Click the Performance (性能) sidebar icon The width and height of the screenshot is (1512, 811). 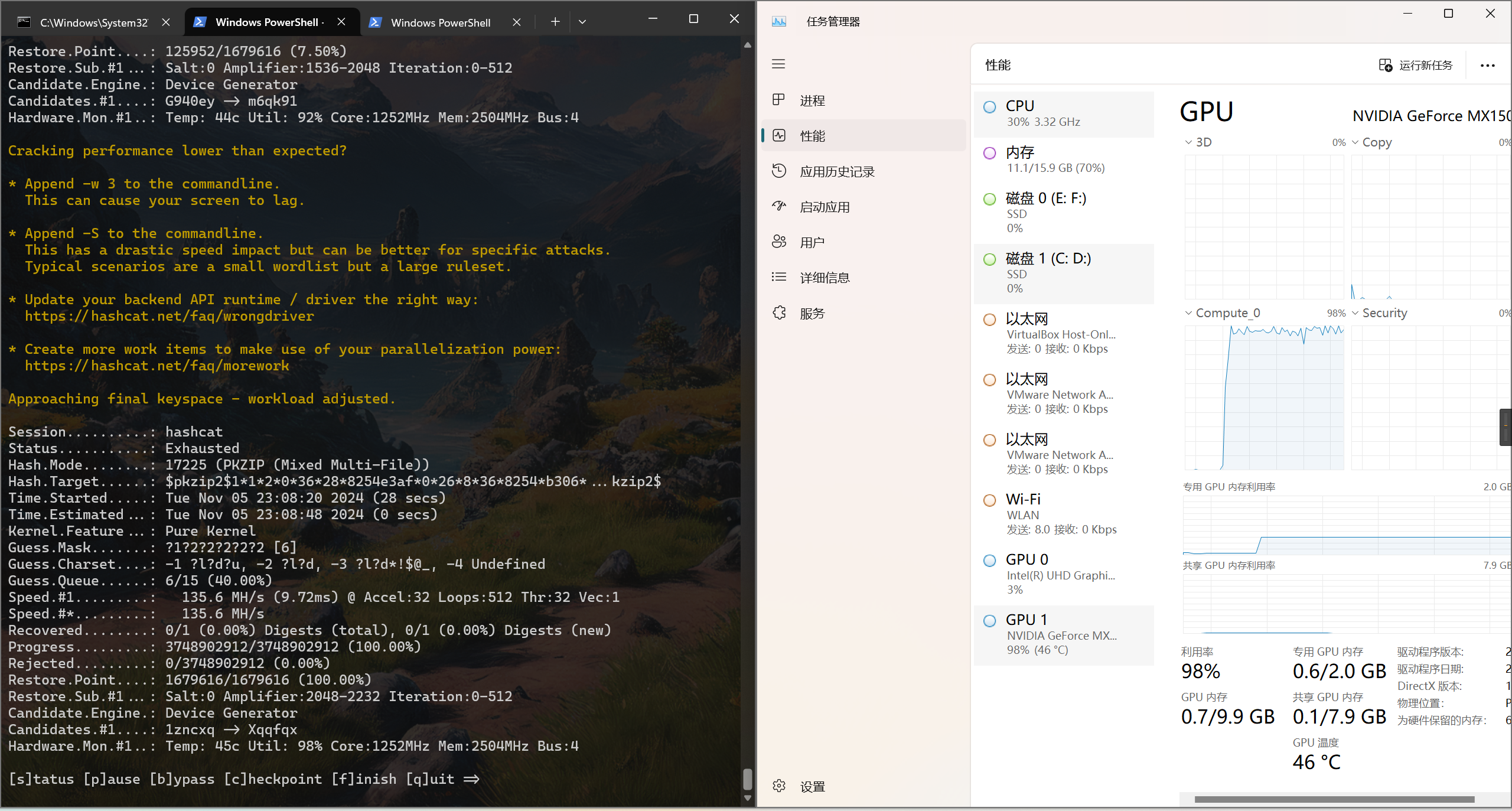click(x=779, y=135)
